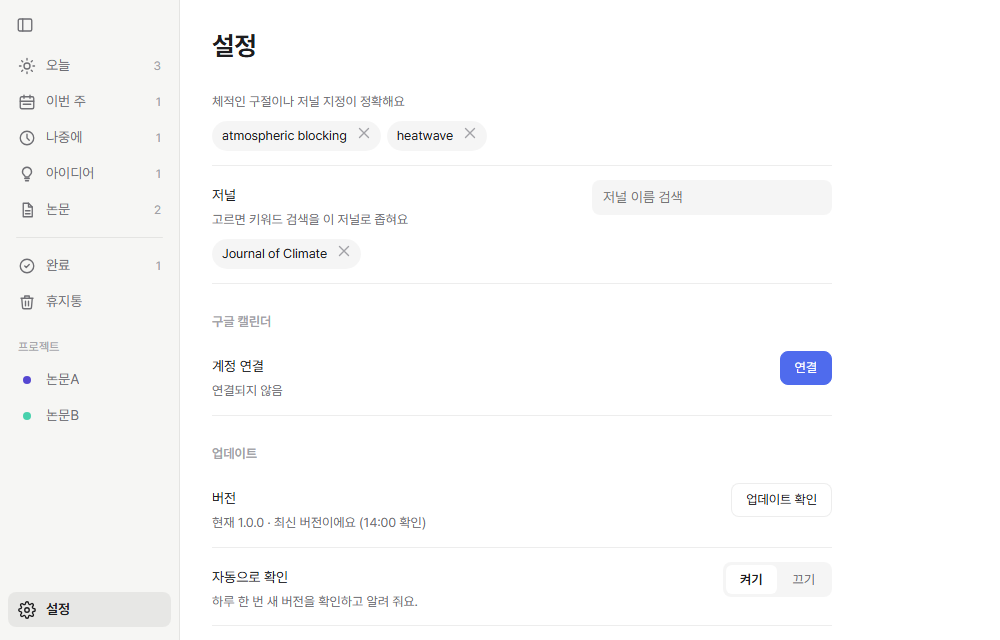Click the 계정 연결 label
The height and width of the screenshot is (640, 1000).
pos(238,367)
